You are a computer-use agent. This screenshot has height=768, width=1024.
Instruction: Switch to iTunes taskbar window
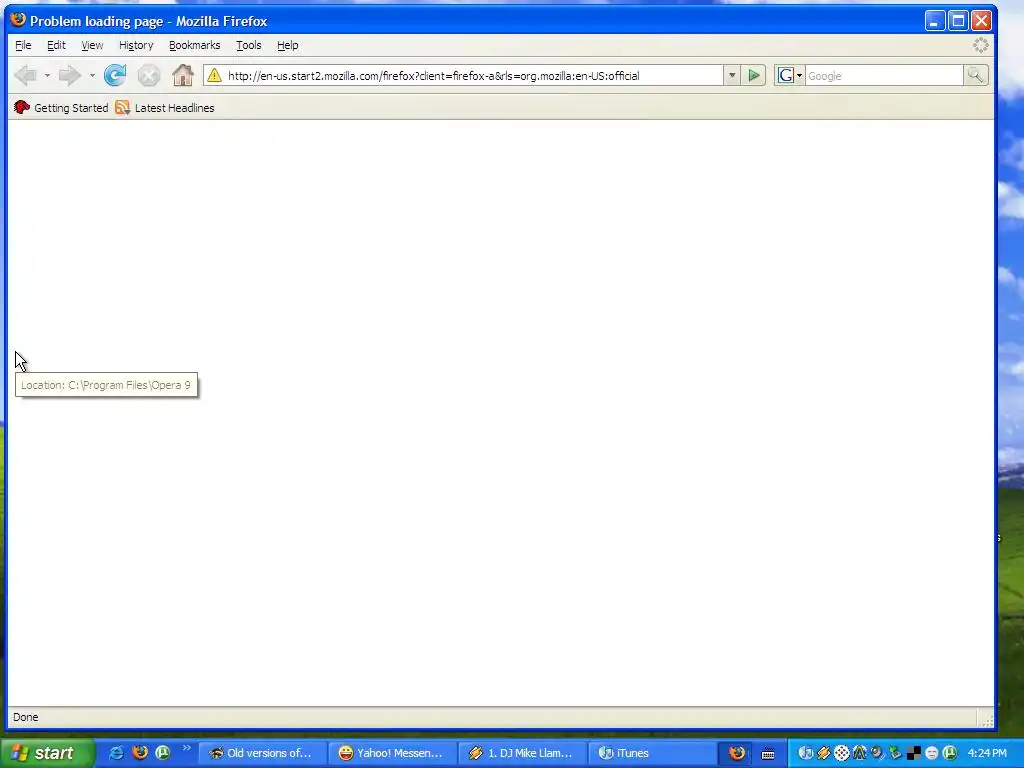(x=652, y=753)
